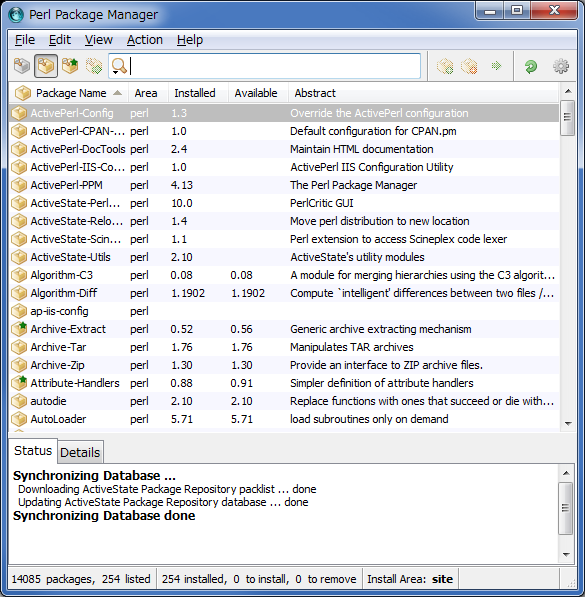The width and height of the screenshot is (585, 597).
Task: Click the ActivePerl-PPM package icon
Action: click(19, 185)
